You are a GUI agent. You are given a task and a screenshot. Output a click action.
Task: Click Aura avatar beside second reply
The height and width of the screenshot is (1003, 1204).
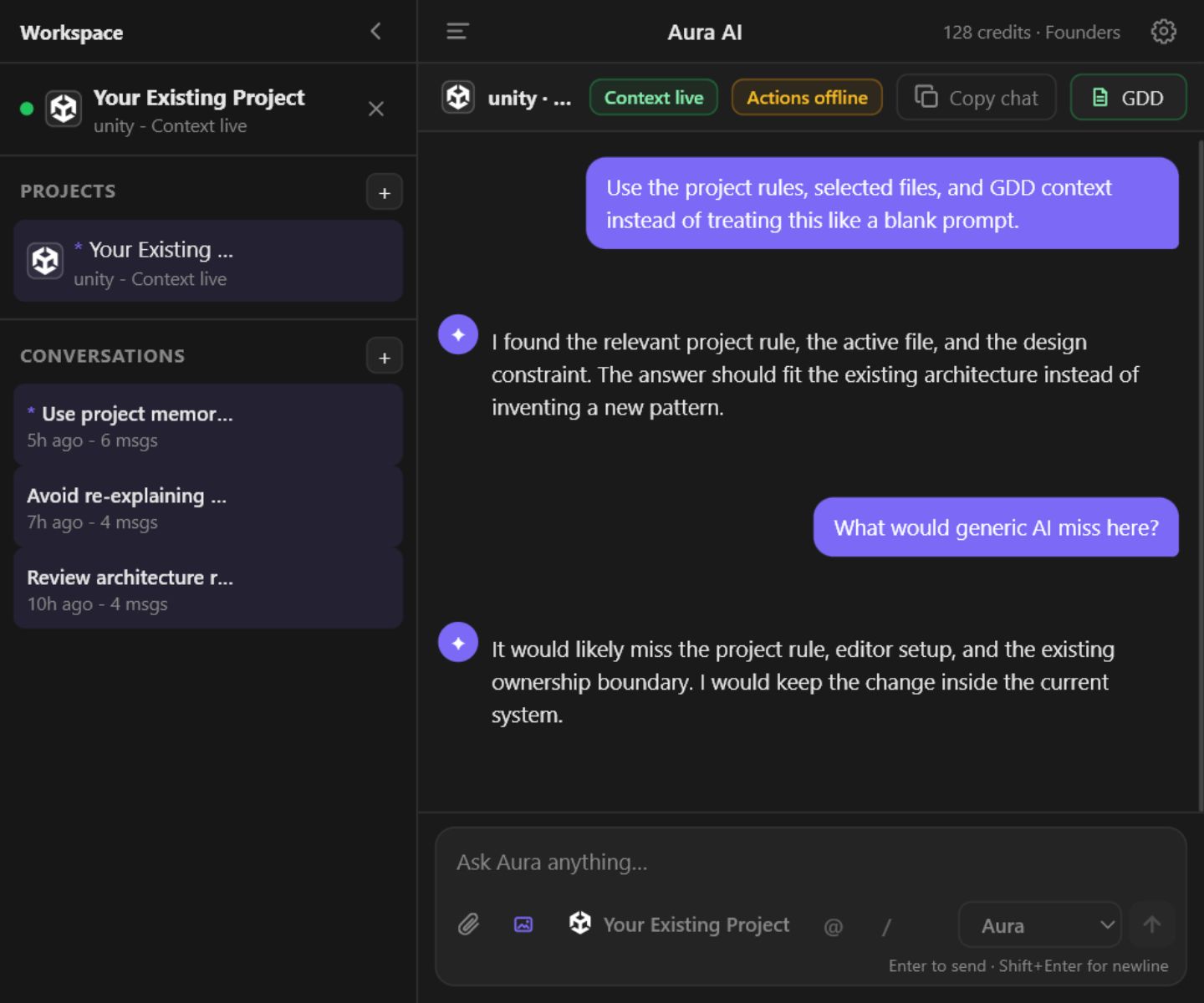coord(458,642)
